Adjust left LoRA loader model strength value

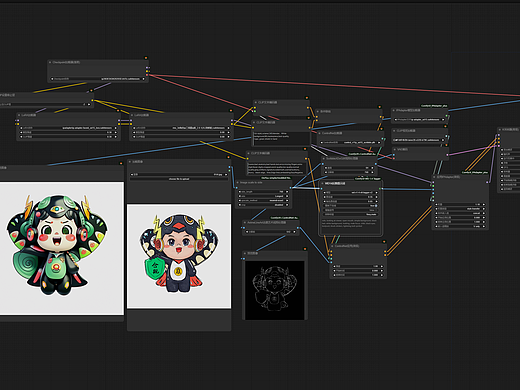[68, 132]
